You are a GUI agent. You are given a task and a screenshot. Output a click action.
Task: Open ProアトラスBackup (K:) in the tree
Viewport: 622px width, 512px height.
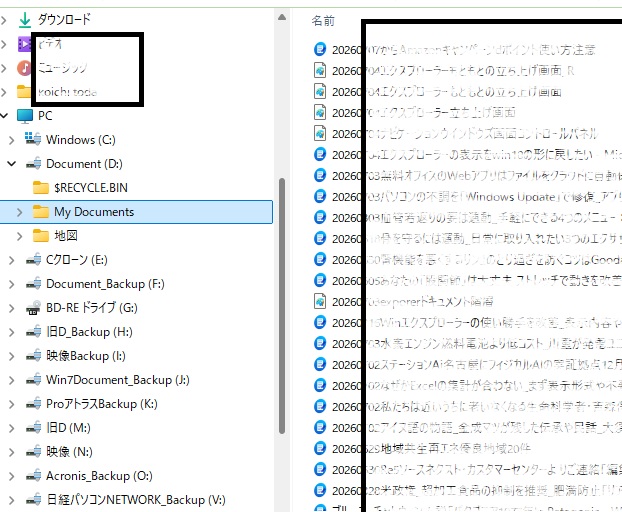coord(102,404)
